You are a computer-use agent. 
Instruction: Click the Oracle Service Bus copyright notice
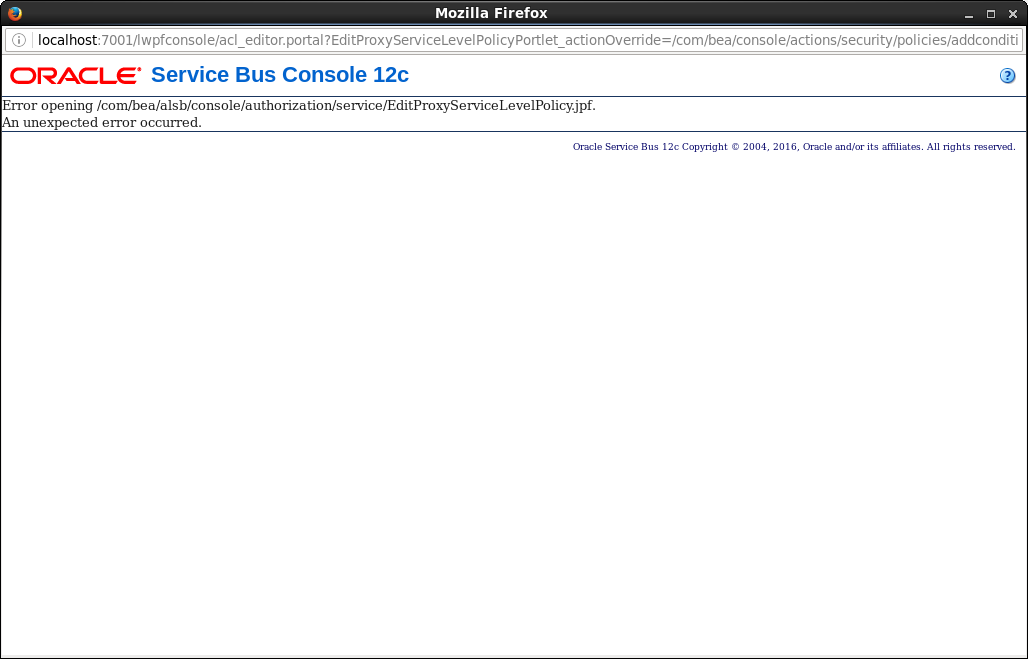(x=793, y=147)
